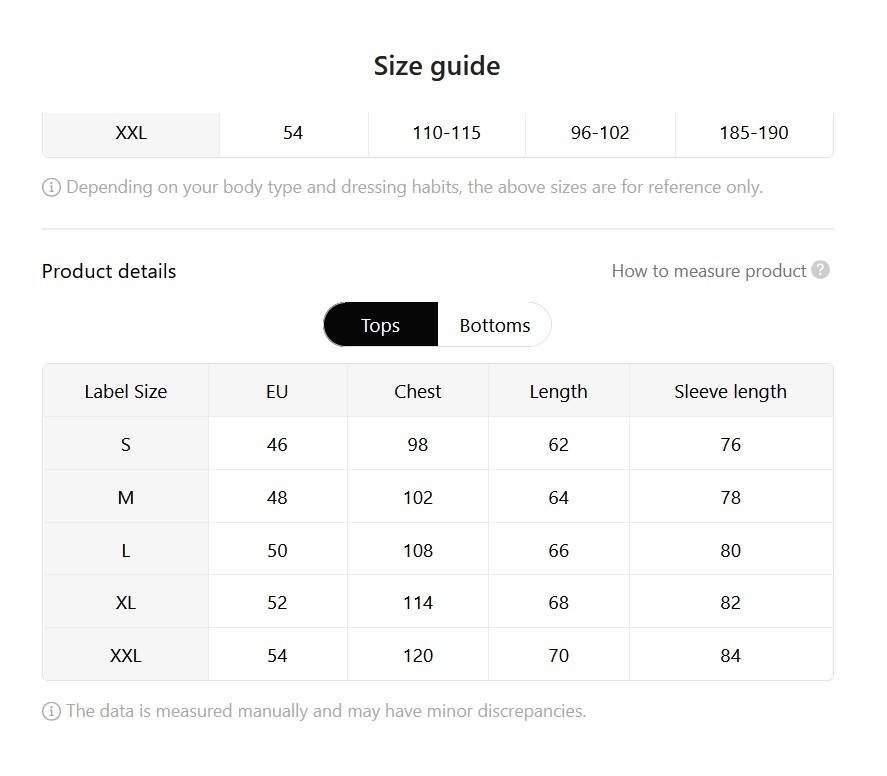Click the Product details heading

coord(109,271)
